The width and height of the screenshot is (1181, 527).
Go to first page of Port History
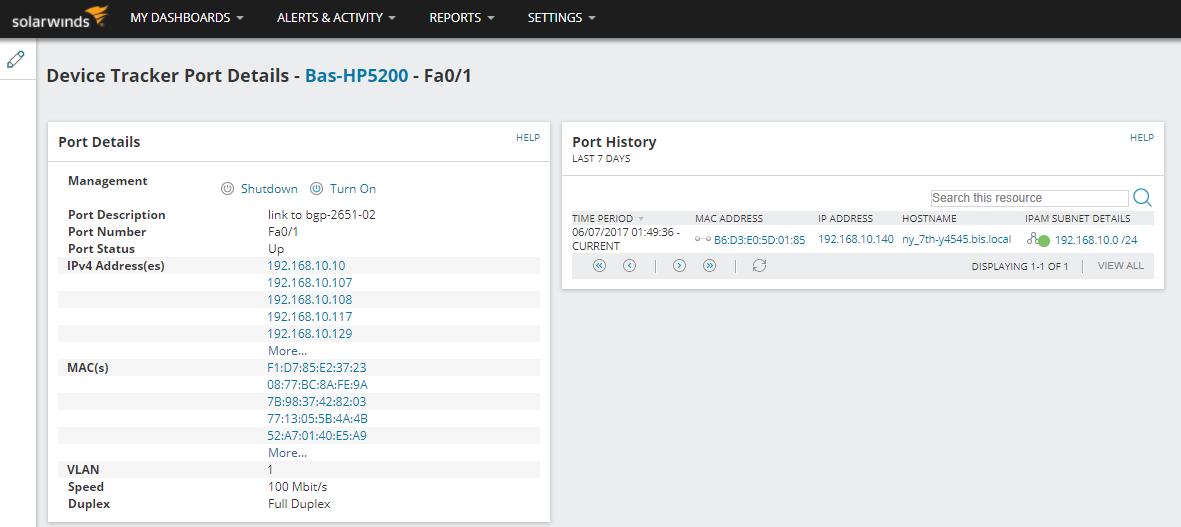599,266
